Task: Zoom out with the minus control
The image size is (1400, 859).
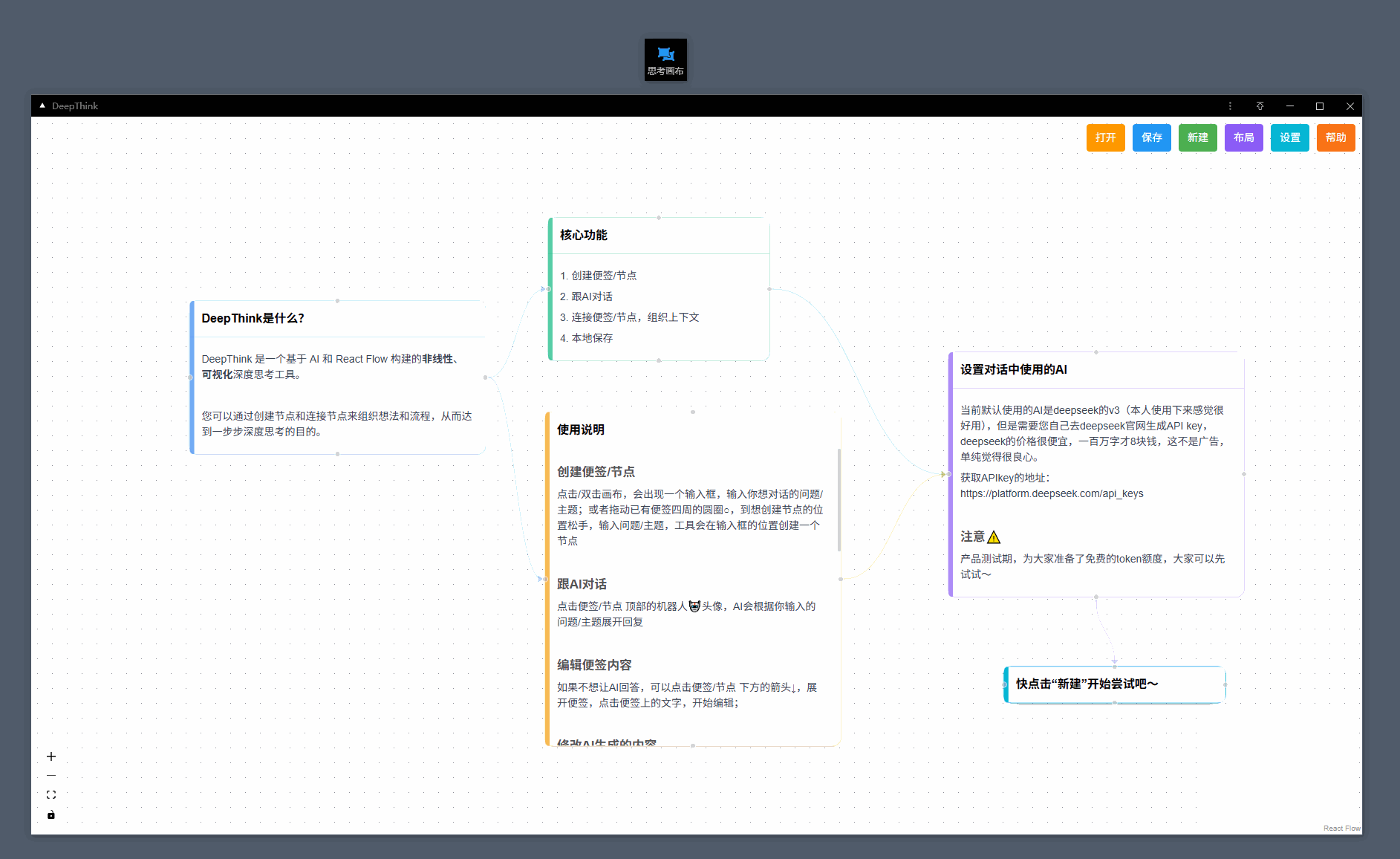Action: (51, 776)
